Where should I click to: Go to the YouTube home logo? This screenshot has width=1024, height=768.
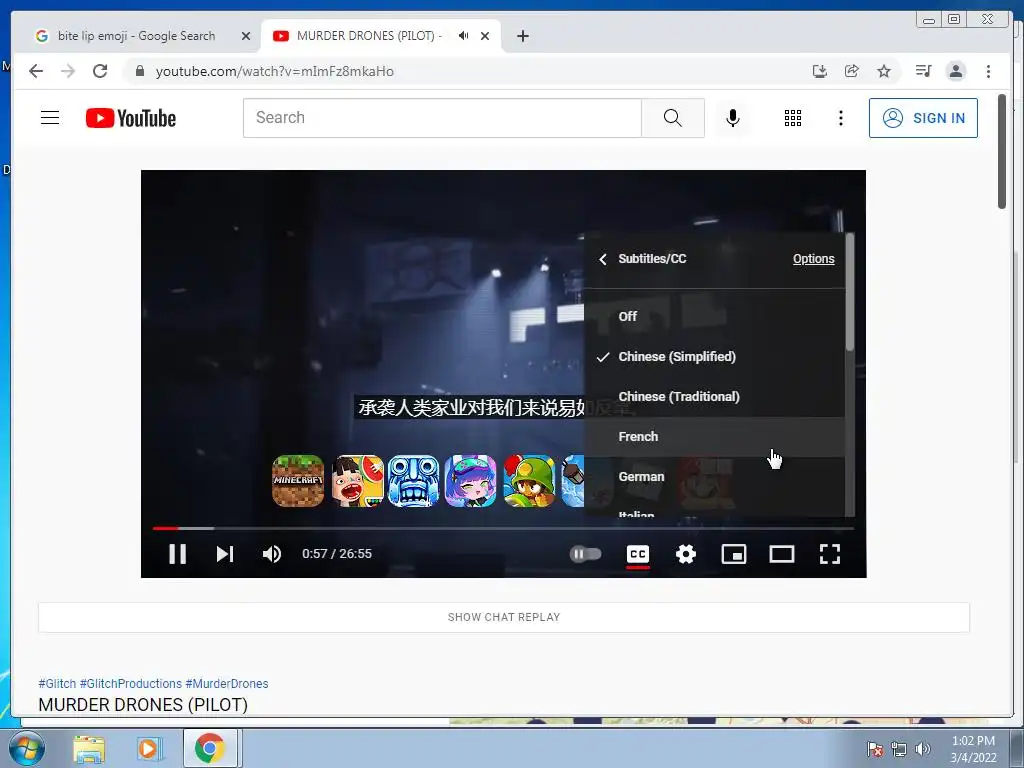(x=131, y=118)
